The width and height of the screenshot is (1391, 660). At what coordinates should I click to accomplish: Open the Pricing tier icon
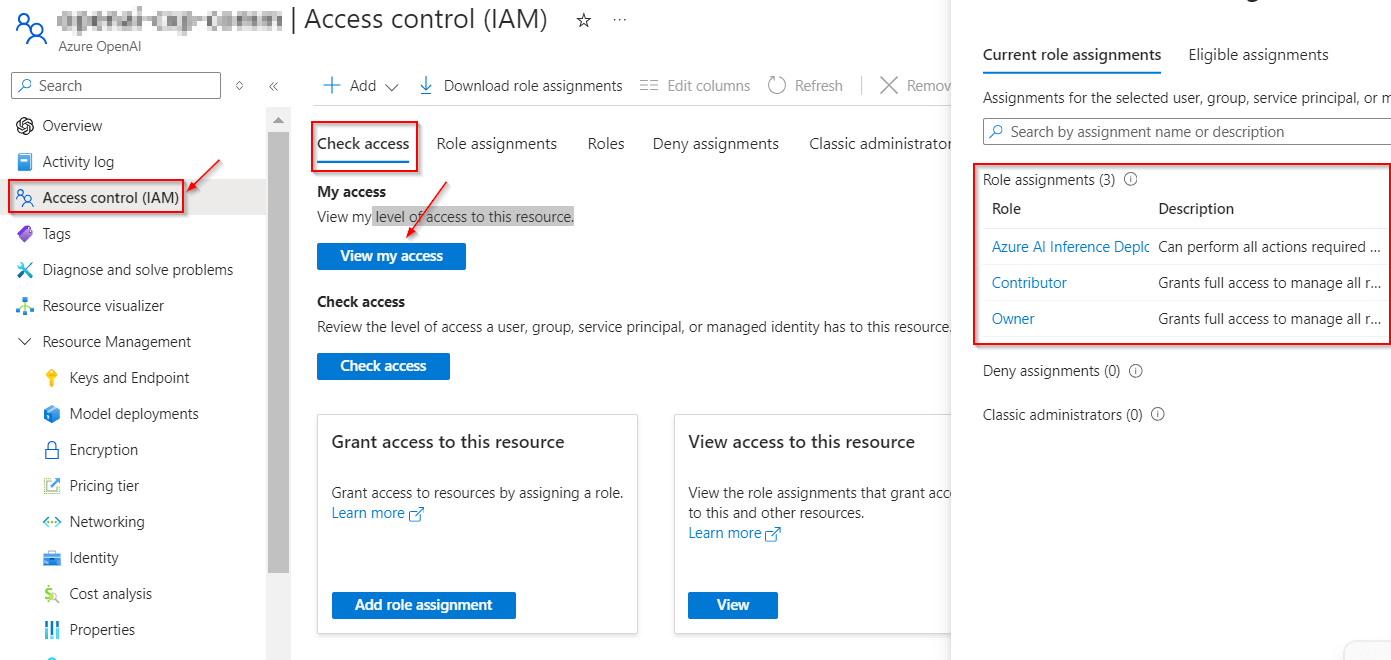pyautogui.click(x=52, y=486)
